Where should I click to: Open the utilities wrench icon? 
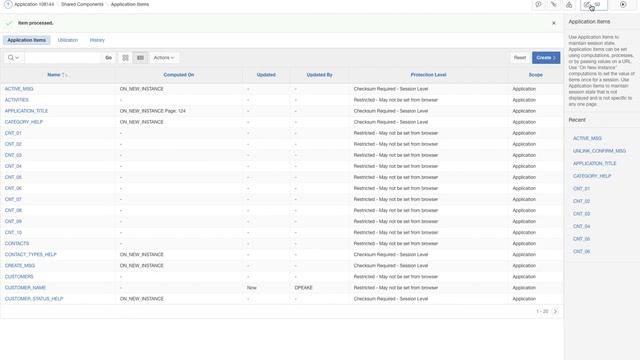pyautogui.click(x=553, y=4)
